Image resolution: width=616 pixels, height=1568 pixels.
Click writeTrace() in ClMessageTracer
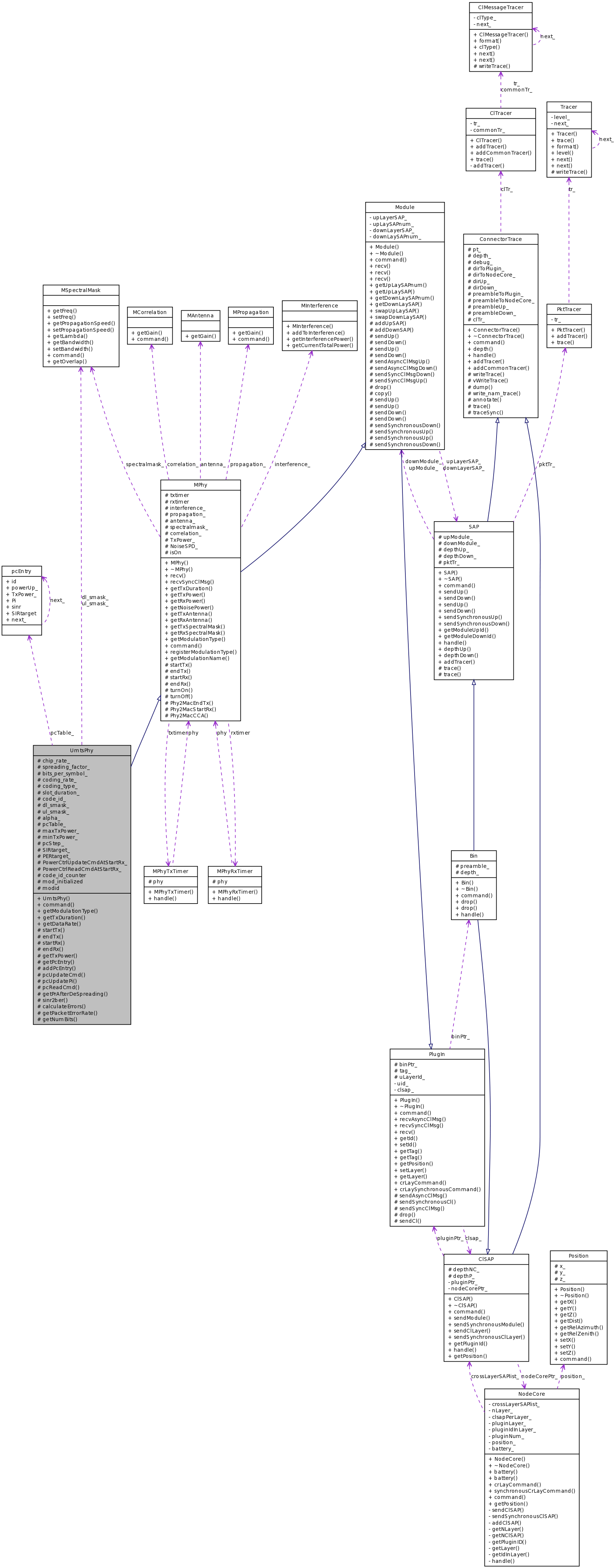[x=492, y=66]
